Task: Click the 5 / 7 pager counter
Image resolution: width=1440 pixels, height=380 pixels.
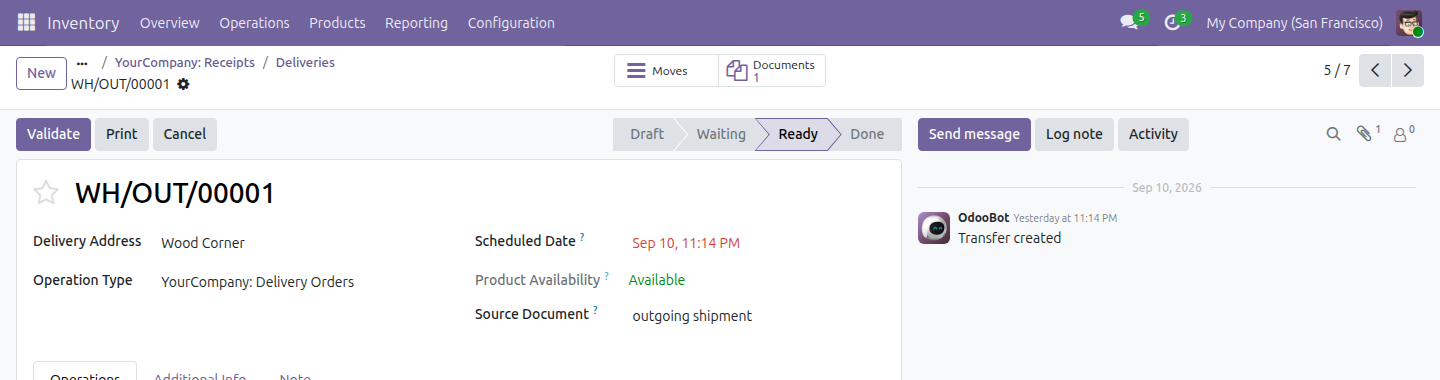Action: click(x=1337, y=70)
